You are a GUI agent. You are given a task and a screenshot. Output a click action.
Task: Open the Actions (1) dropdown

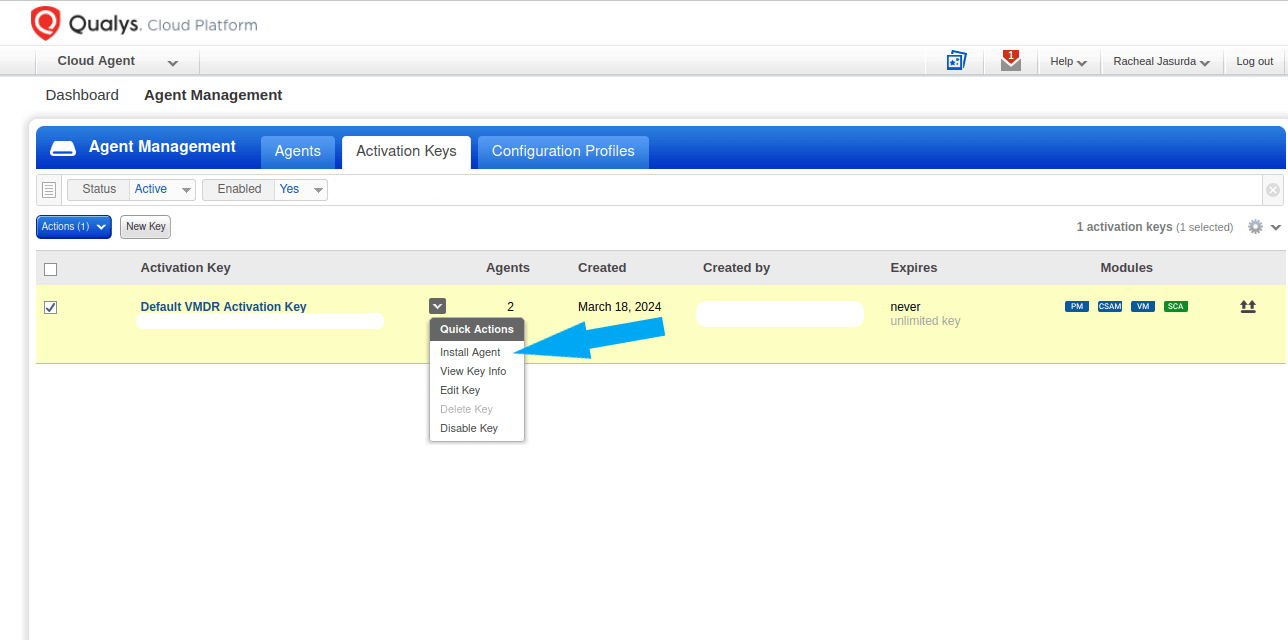pyautogui.click(x=74, y=227)
